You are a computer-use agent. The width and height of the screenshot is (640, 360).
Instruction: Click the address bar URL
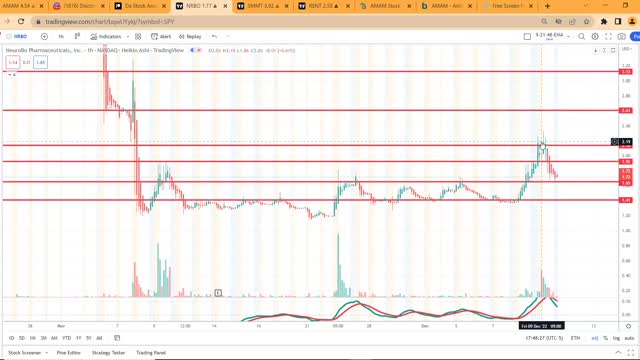(109, 22)
